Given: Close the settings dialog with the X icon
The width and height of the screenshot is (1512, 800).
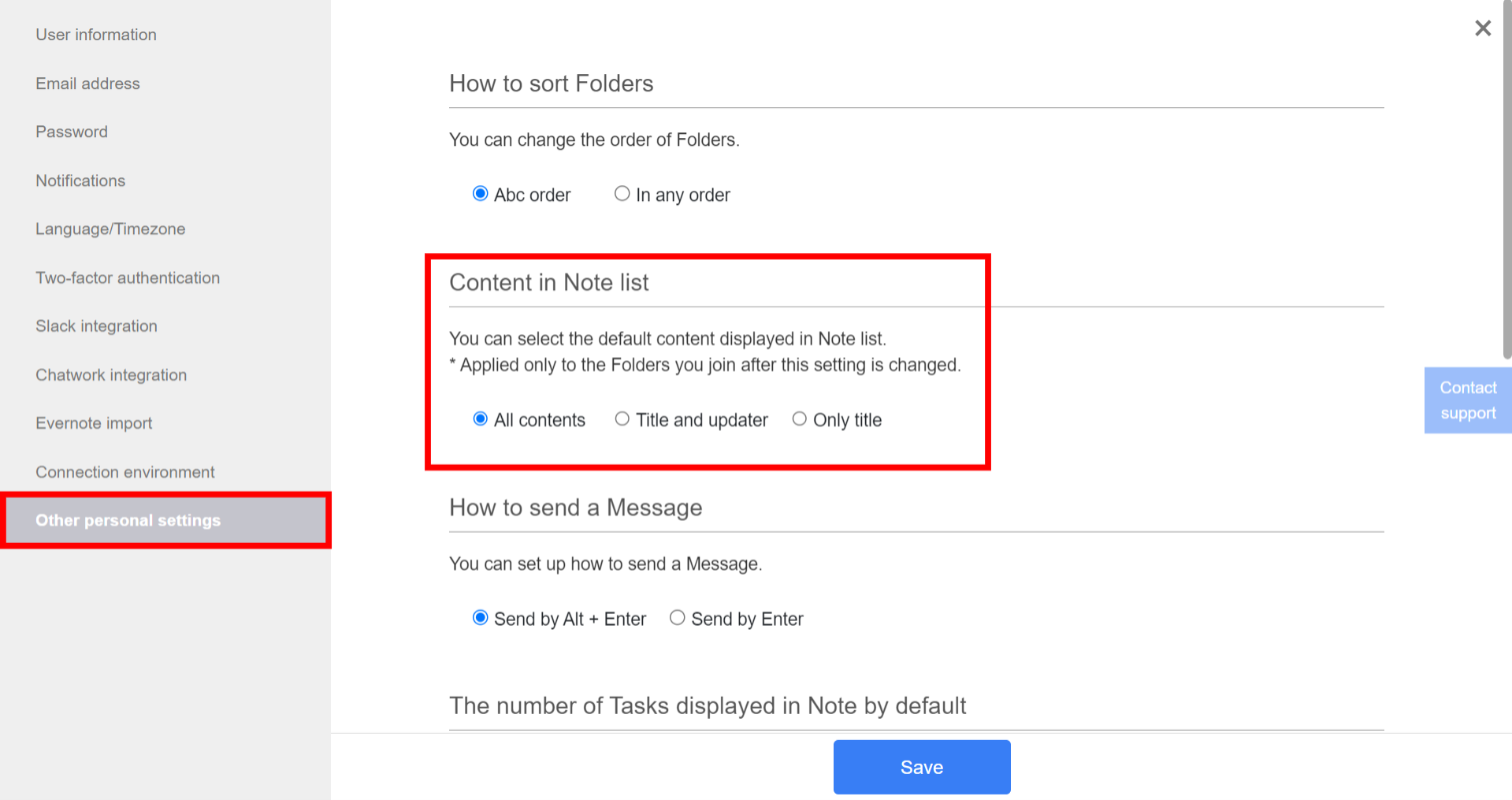Looking at the screenshot, I should tap(1483, 28).
